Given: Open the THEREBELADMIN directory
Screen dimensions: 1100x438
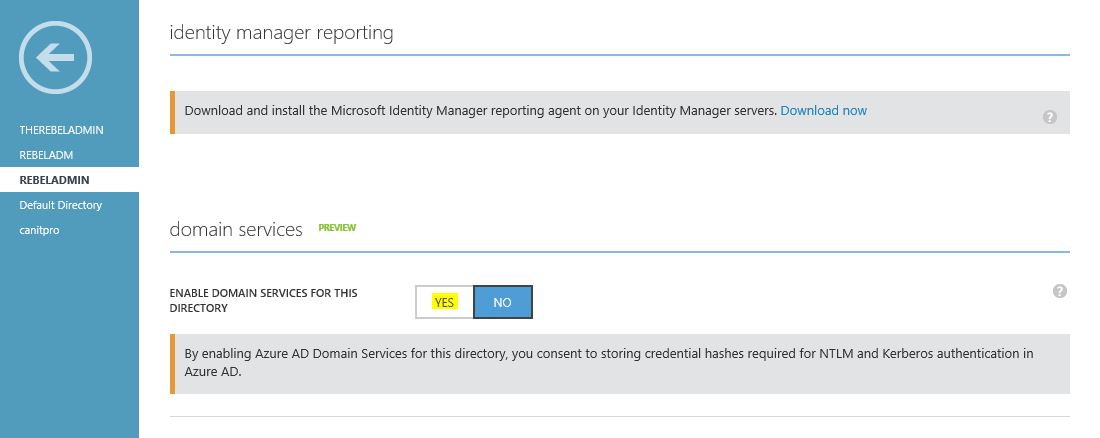Looking at the screenshot, I should coord(61,130).
